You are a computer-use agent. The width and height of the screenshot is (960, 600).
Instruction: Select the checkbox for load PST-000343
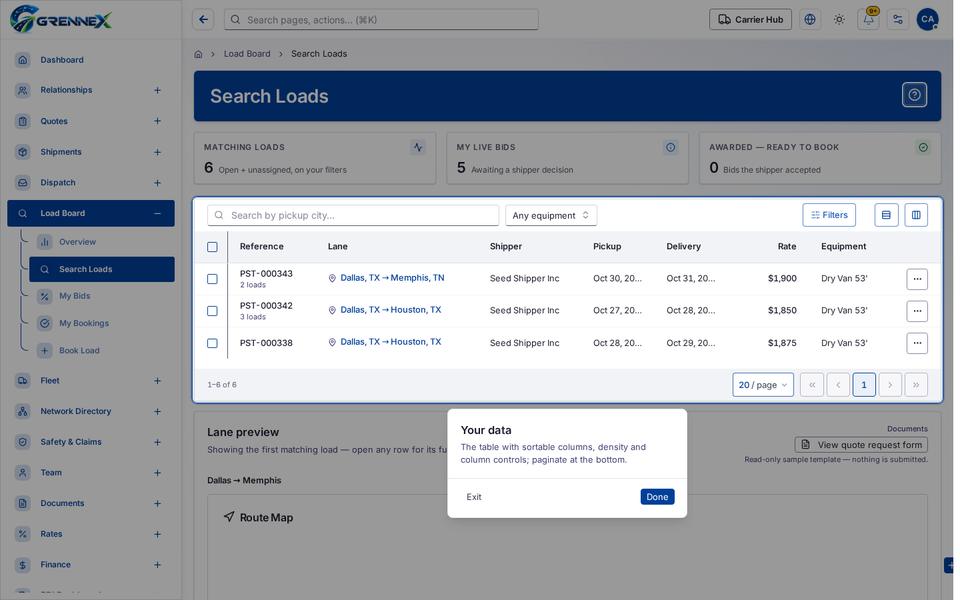click(212, 279)
